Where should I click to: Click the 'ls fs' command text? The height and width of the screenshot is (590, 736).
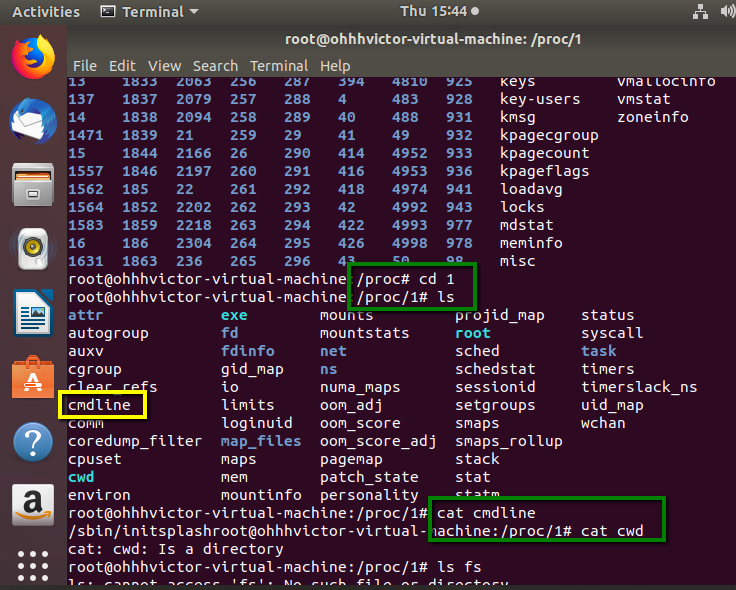[x=460, y=567]
